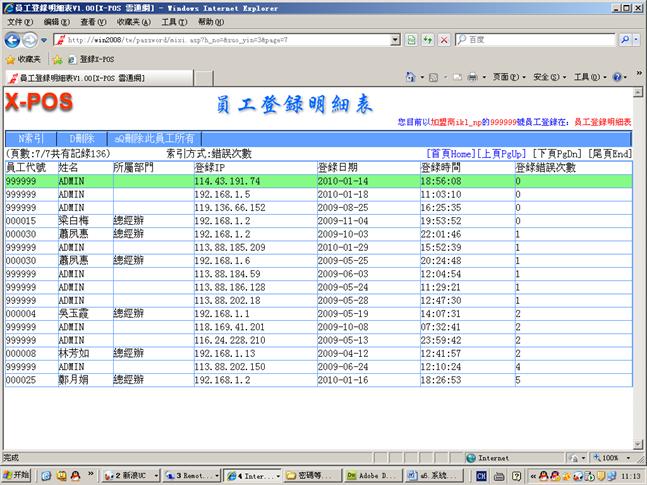
Task: Open the 工具(T) menu in menu bar
Action: tap(173, 21)
